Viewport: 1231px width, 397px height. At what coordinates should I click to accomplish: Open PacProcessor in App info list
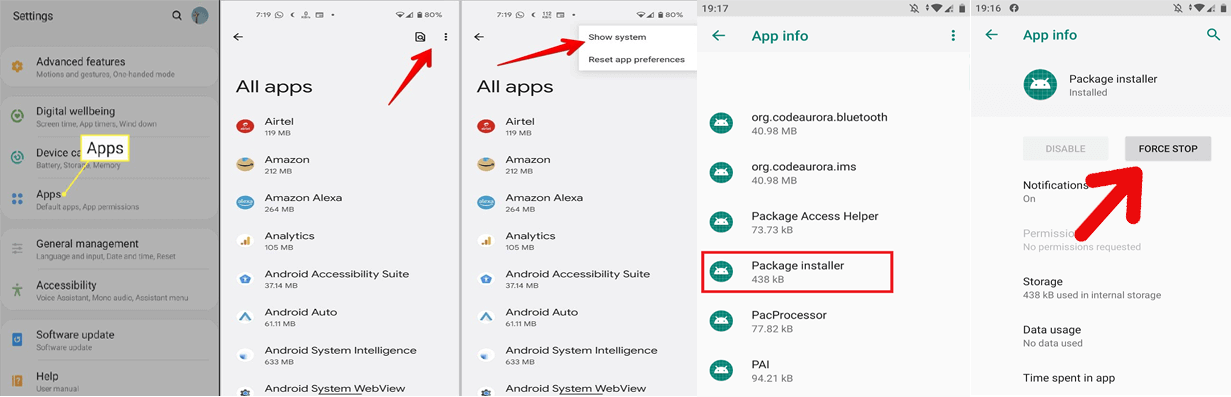[833, 321]
